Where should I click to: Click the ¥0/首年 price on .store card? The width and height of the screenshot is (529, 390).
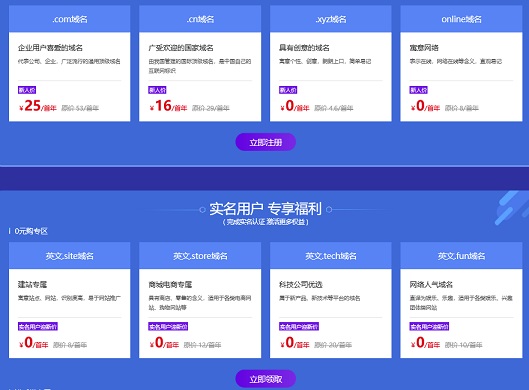(x=164, y=343)
